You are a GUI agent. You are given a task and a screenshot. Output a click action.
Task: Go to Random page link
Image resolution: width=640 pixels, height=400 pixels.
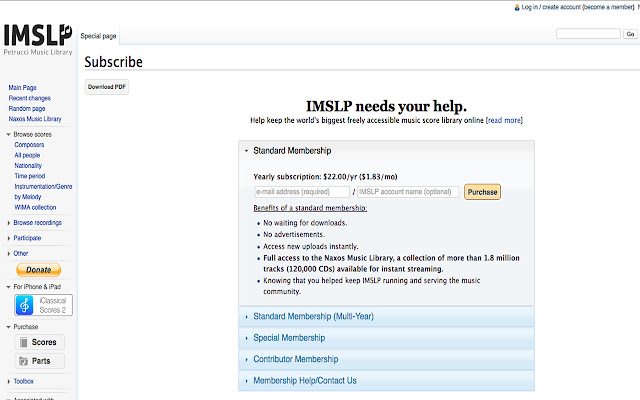tap(27, 109)
